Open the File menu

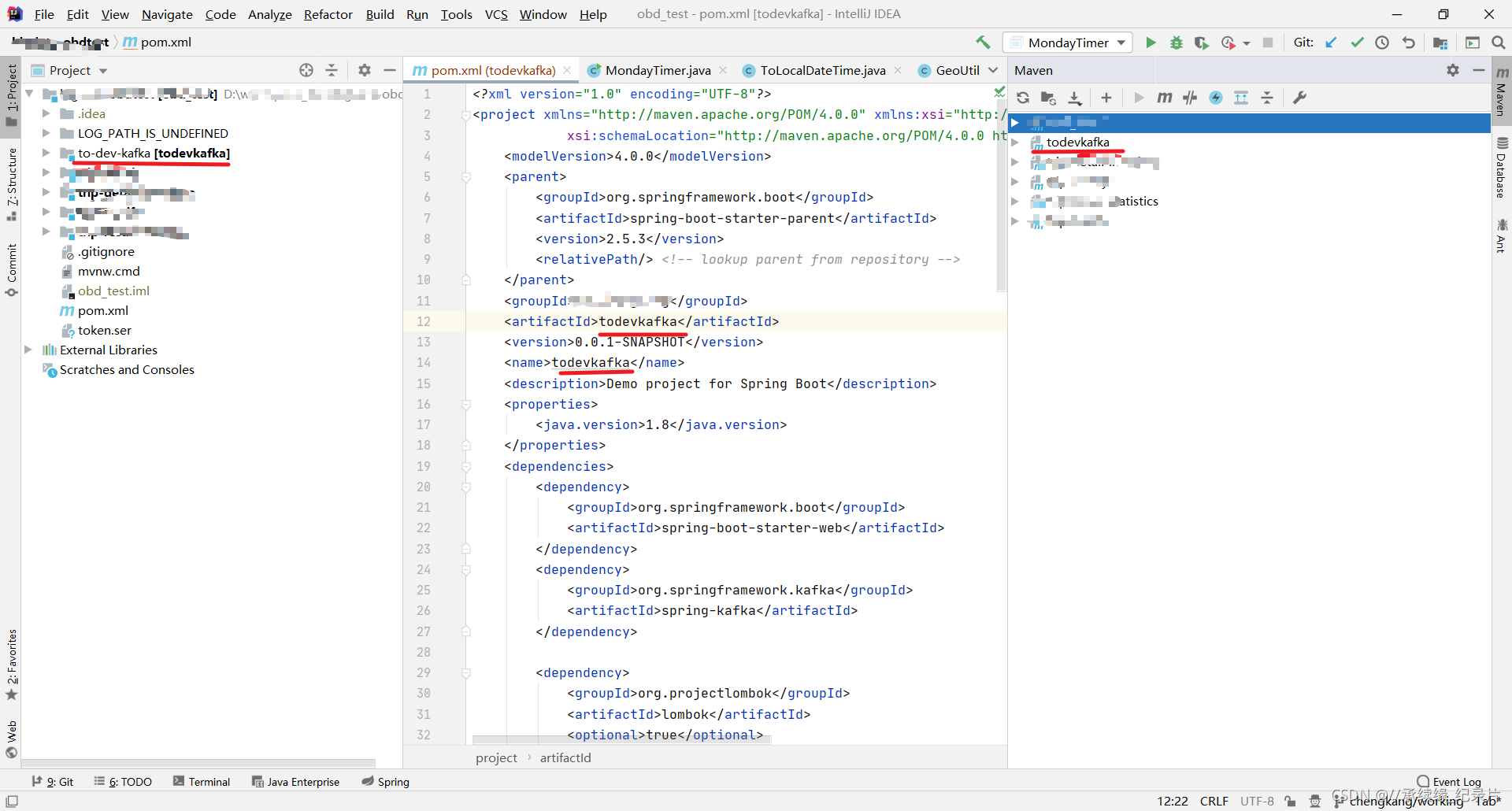44,14
